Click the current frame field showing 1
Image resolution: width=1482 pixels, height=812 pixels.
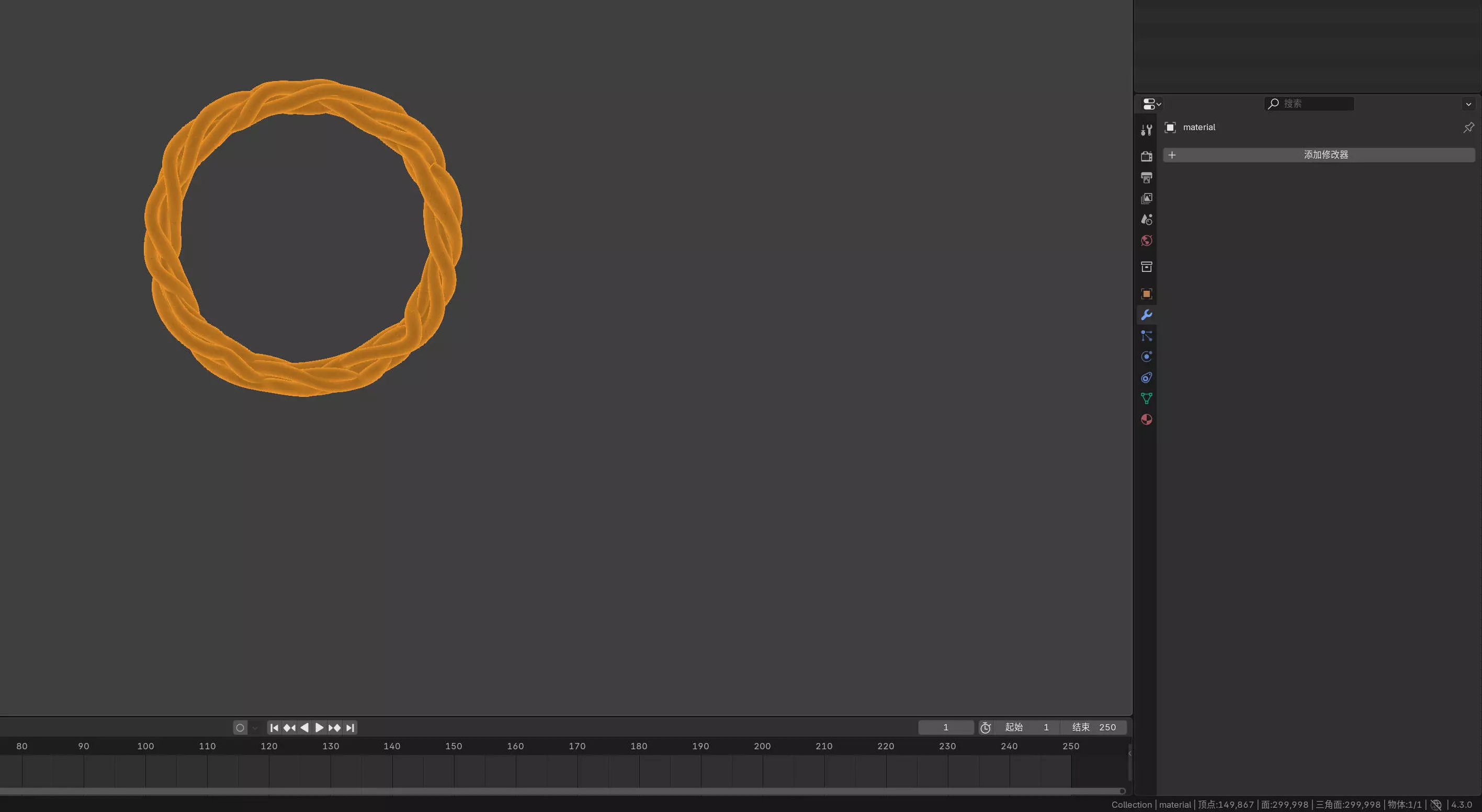(946, 727)
